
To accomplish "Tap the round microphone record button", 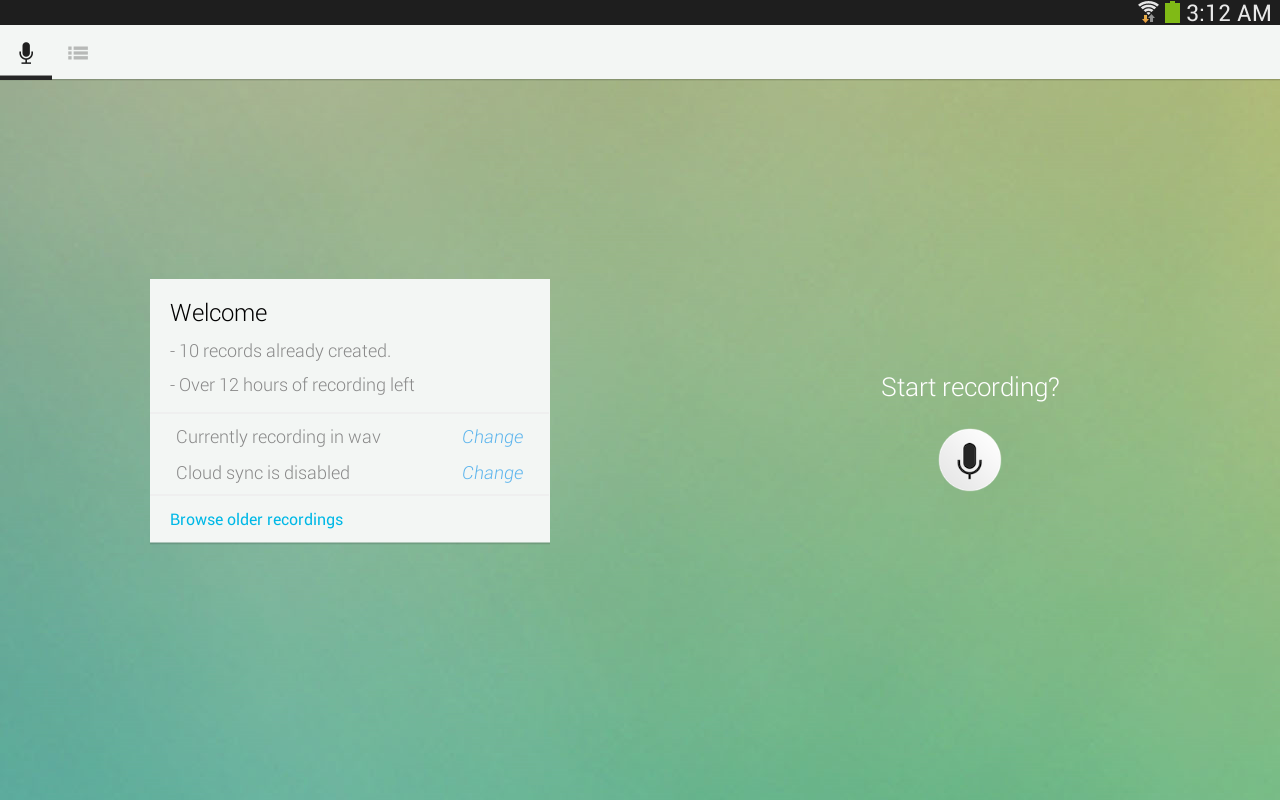I will 969,460.
